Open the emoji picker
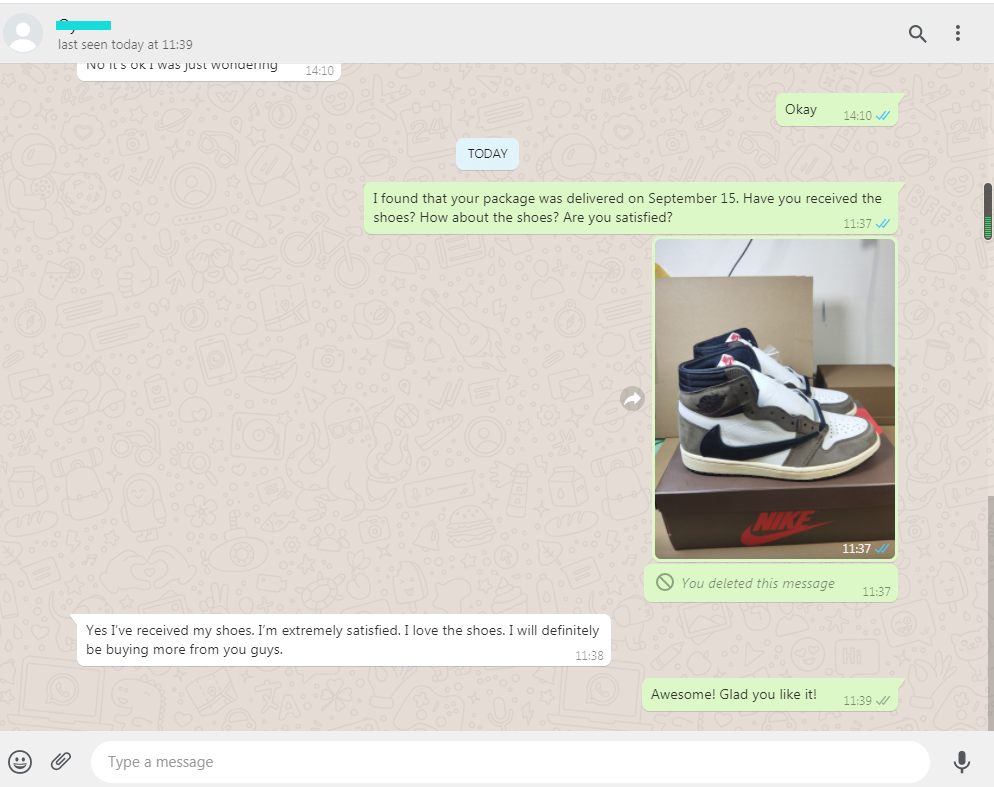994x787 pixels. point(20,762)
